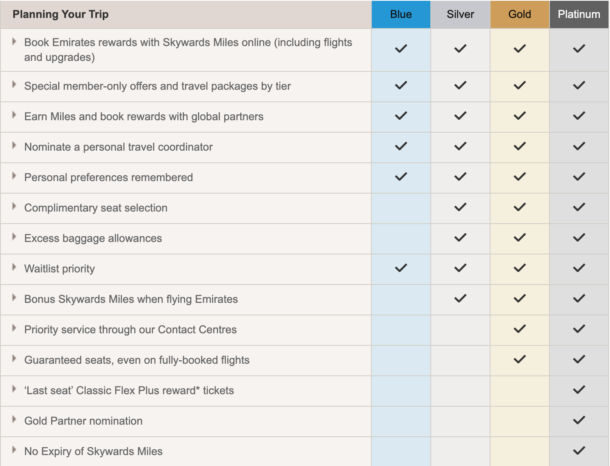
Task: Click the Blue checkmark for Waitlist priority
Action: 401,268
